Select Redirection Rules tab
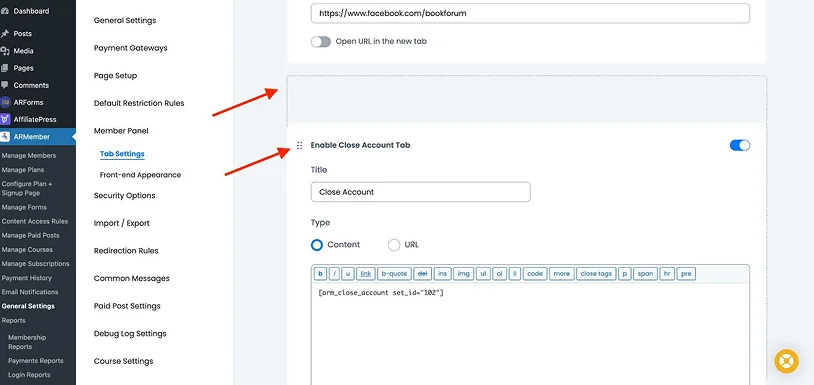 [126, 251]
